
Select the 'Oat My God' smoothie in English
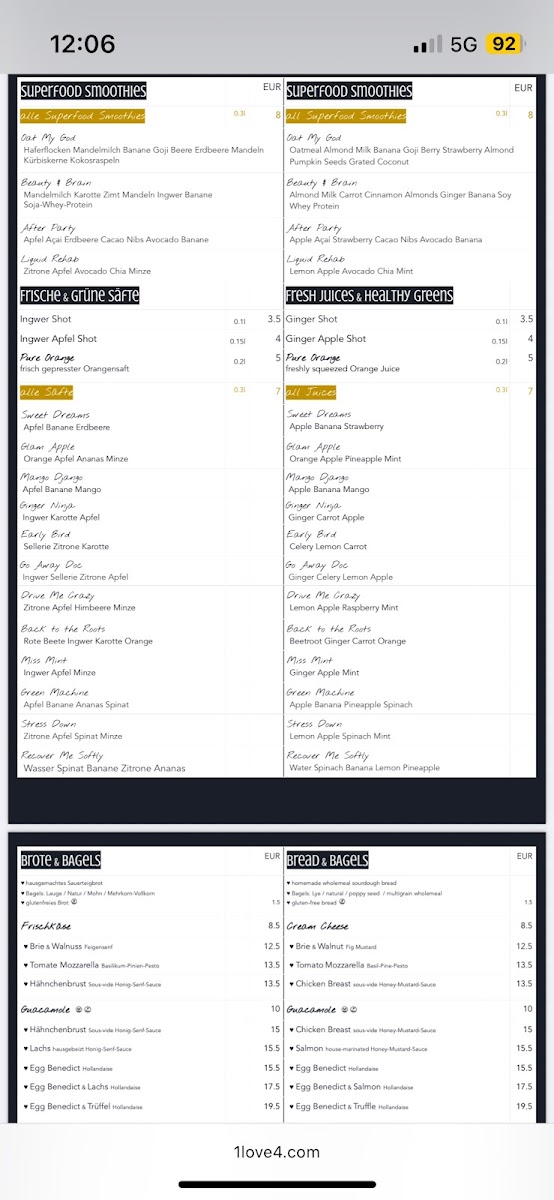tap(314, 138)
